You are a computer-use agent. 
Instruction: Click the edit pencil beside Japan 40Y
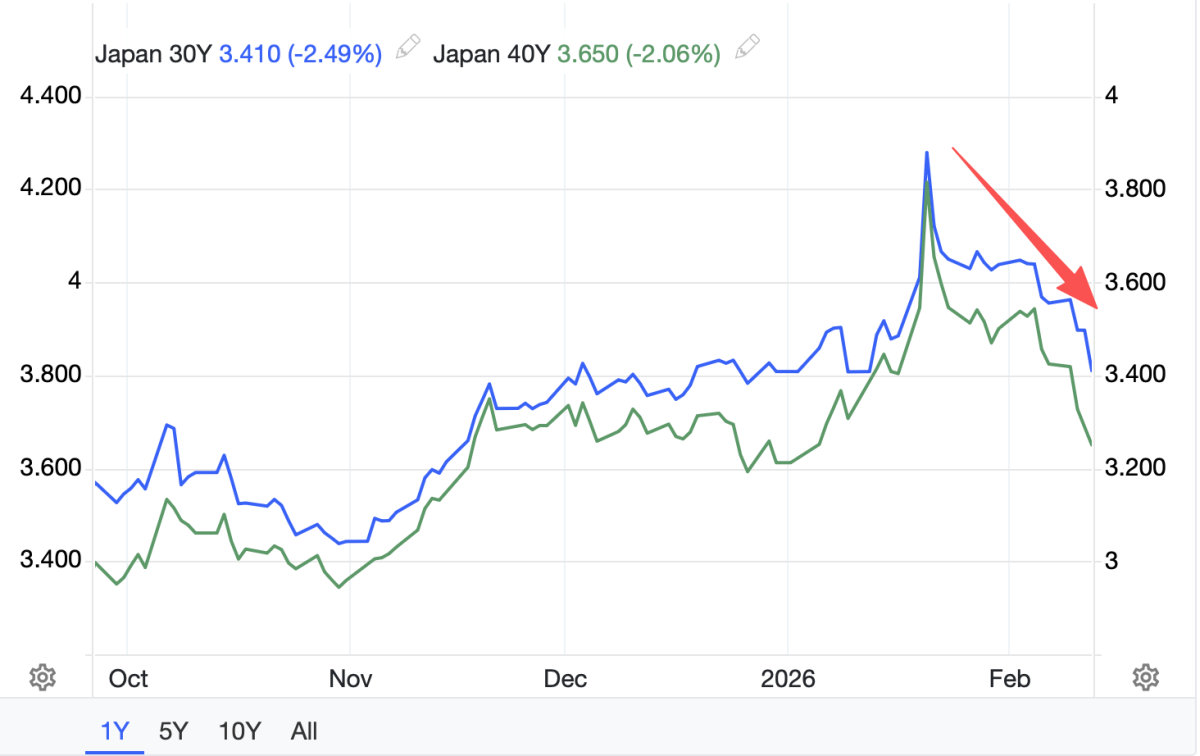(x=746, y=46)
